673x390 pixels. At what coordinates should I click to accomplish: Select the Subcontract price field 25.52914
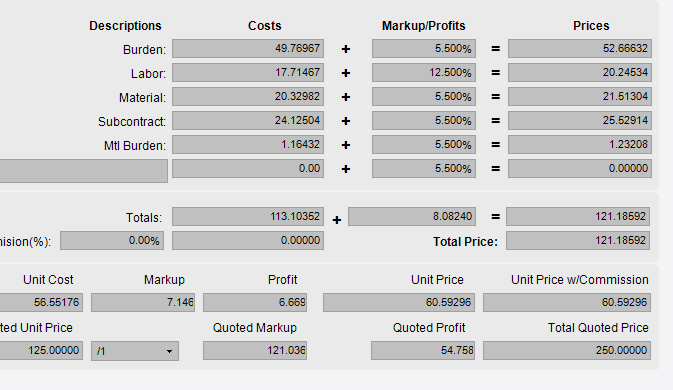(580, 121)
